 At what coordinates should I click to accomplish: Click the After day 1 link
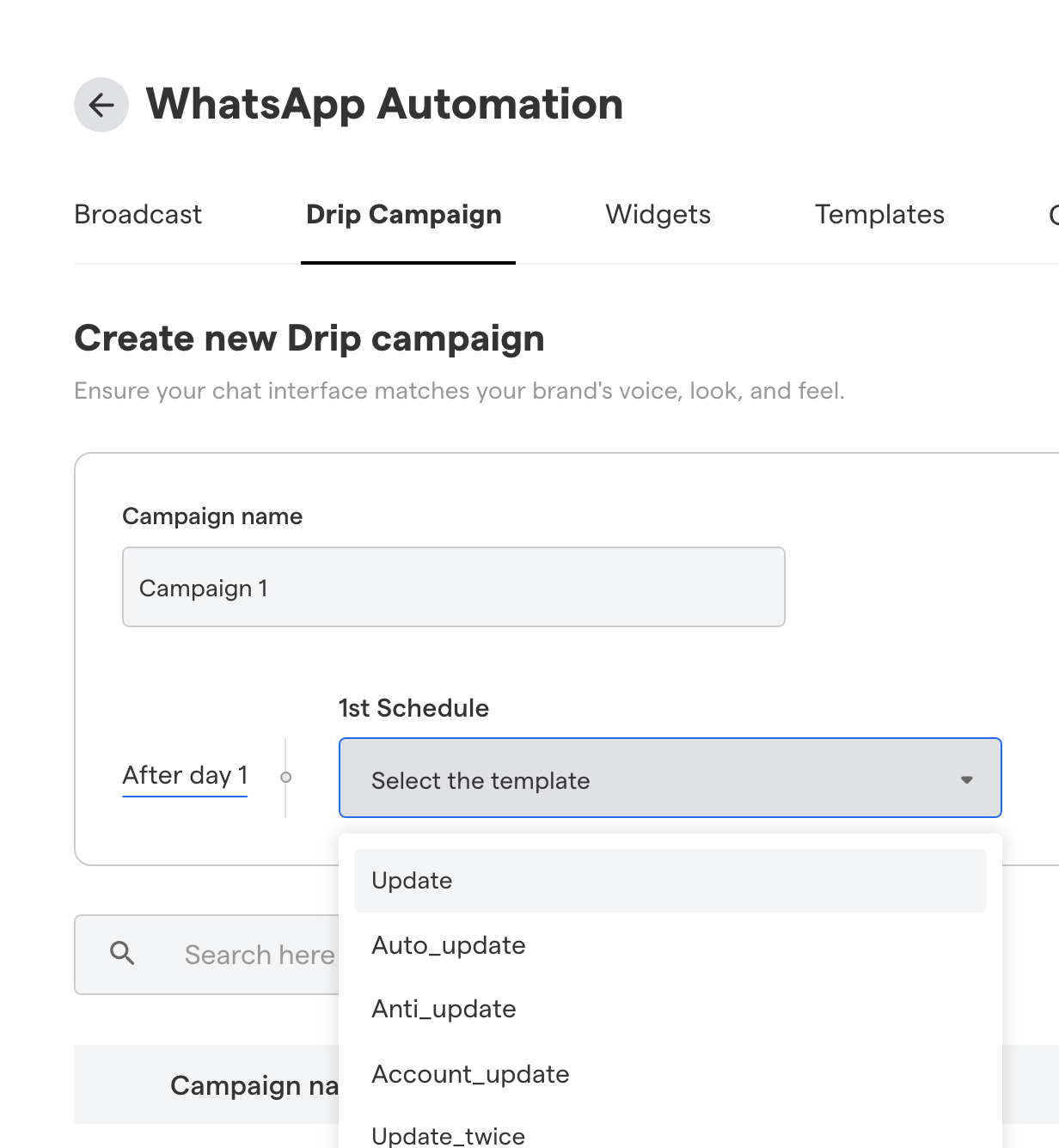tap(184, 775)
